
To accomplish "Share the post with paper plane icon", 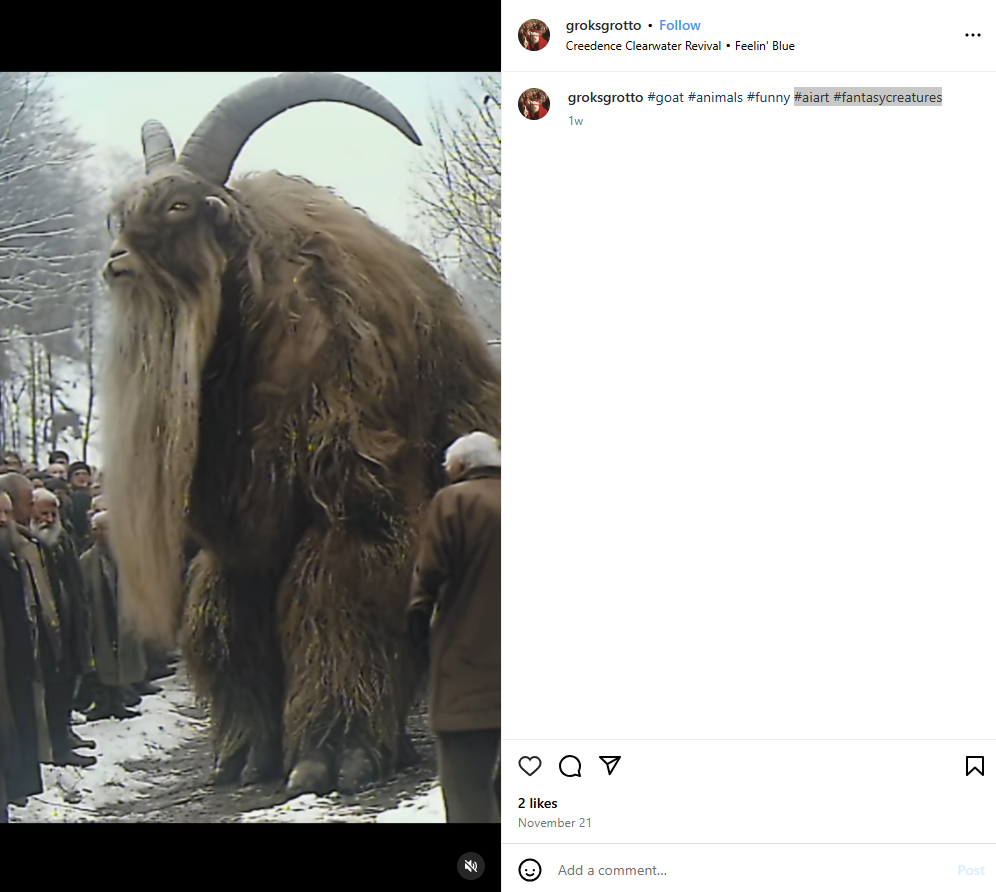I will (x=610, y=765).
